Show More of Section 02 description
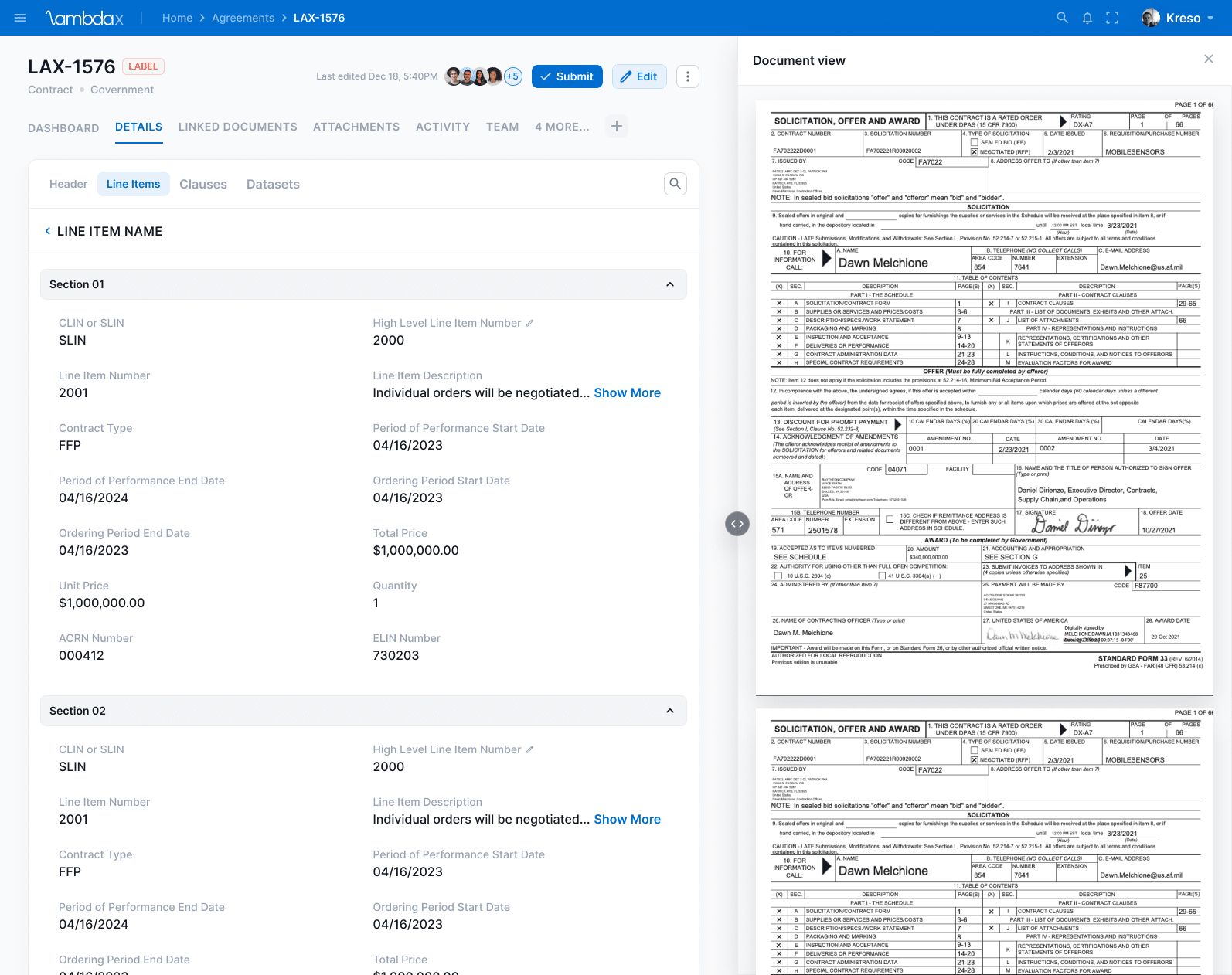This screenshot has height=975, width=1232. click(x=628, y=819)
